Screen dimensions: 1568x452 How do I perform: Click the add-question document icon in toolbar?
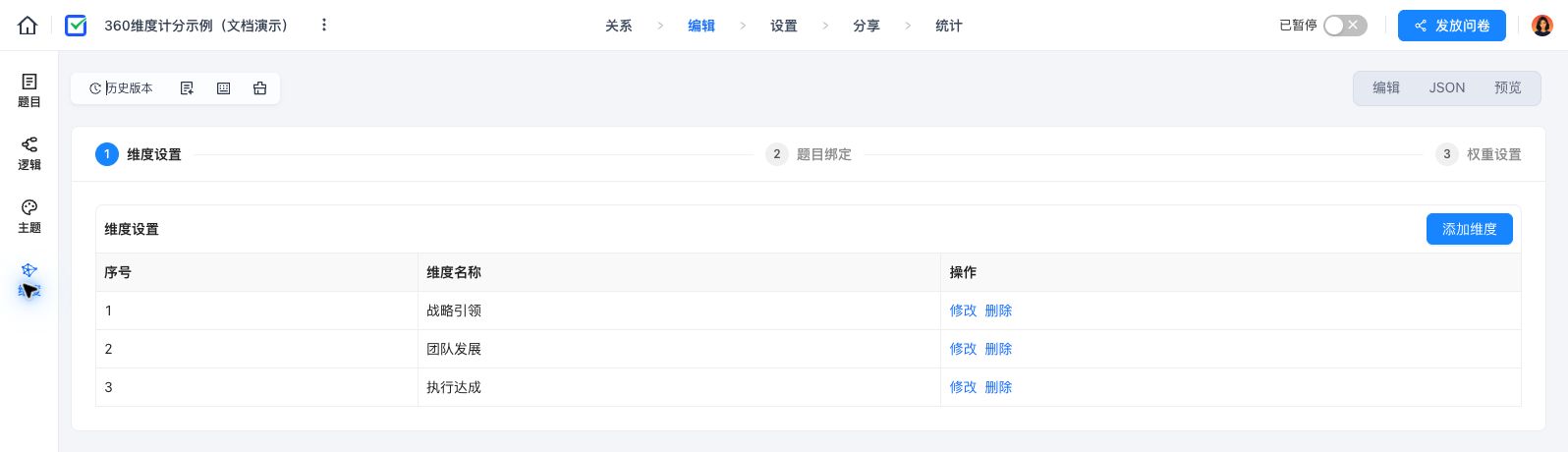pos(187,88)
